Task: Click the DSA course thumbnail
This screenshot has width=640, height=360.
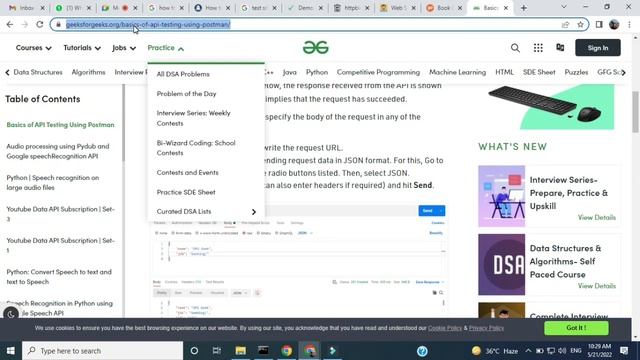Action: point(501,264)
